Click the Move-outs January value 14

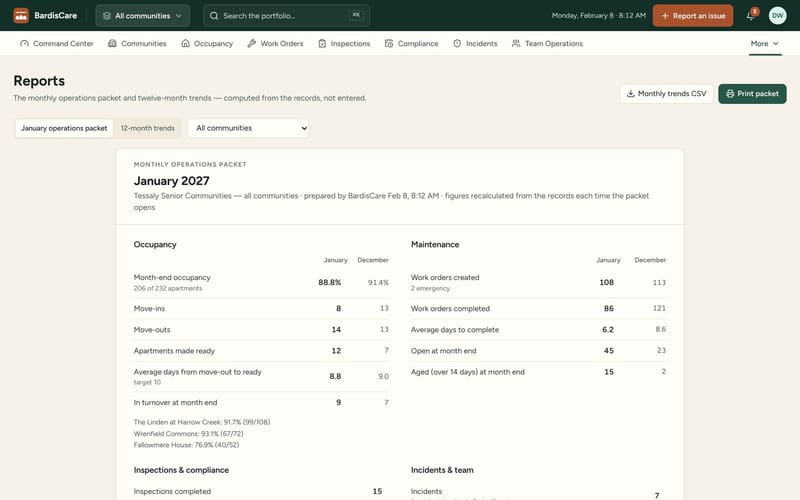pos(336,330)
